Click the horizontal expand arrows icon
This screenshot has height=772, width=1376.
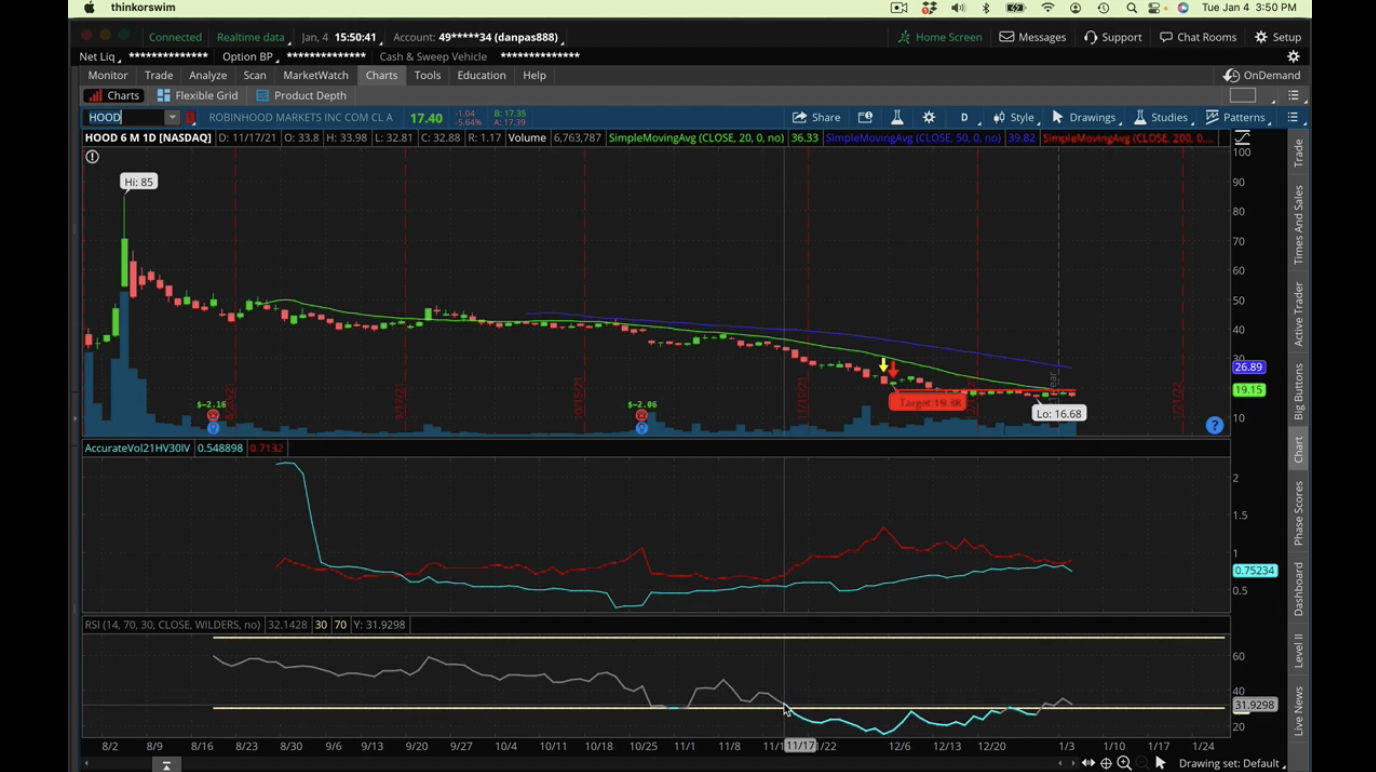point(1088,763)
